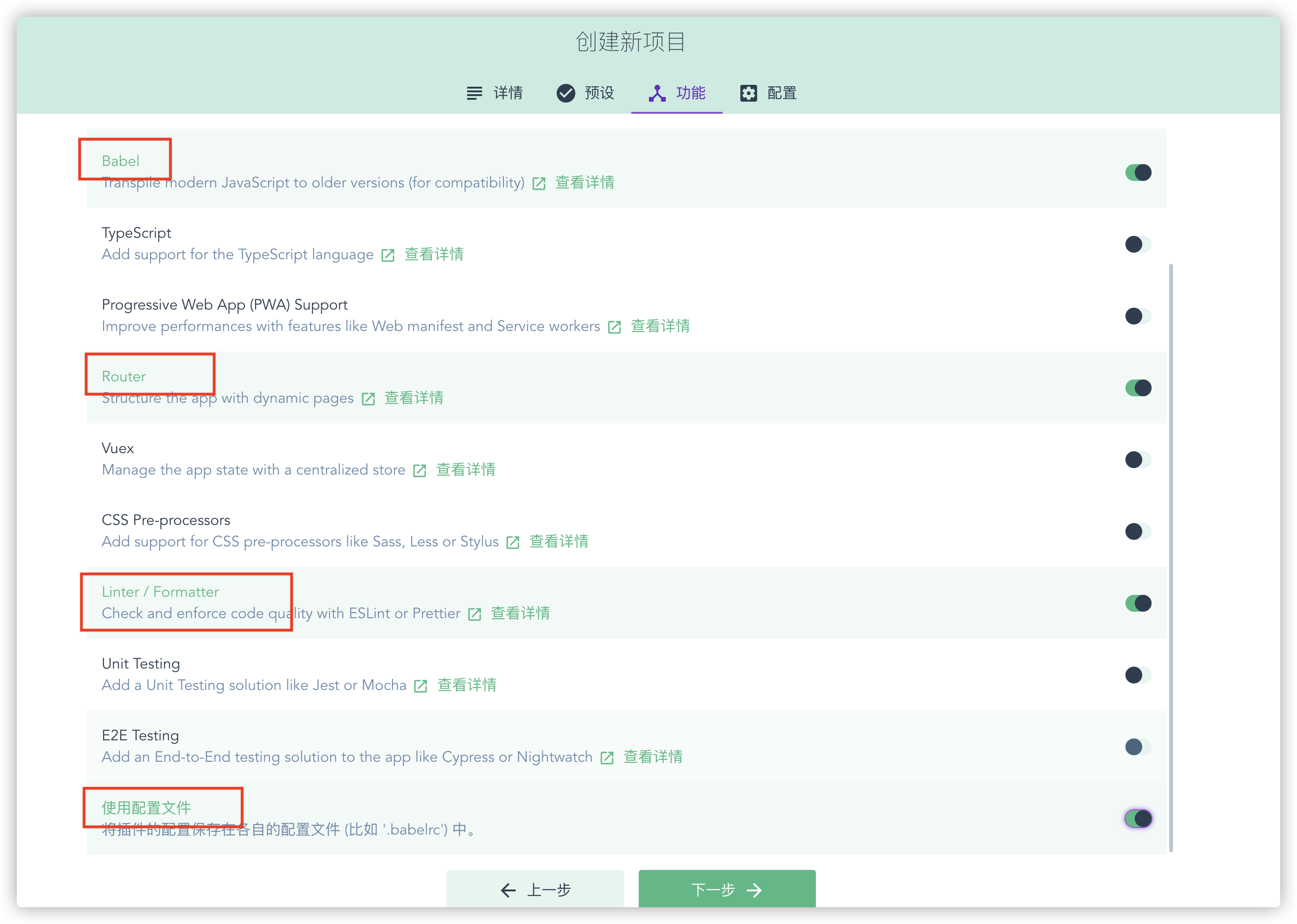Open E2E Testing external link icon
The height and width of the screenshot is (924, 1297).
(607, 757)
